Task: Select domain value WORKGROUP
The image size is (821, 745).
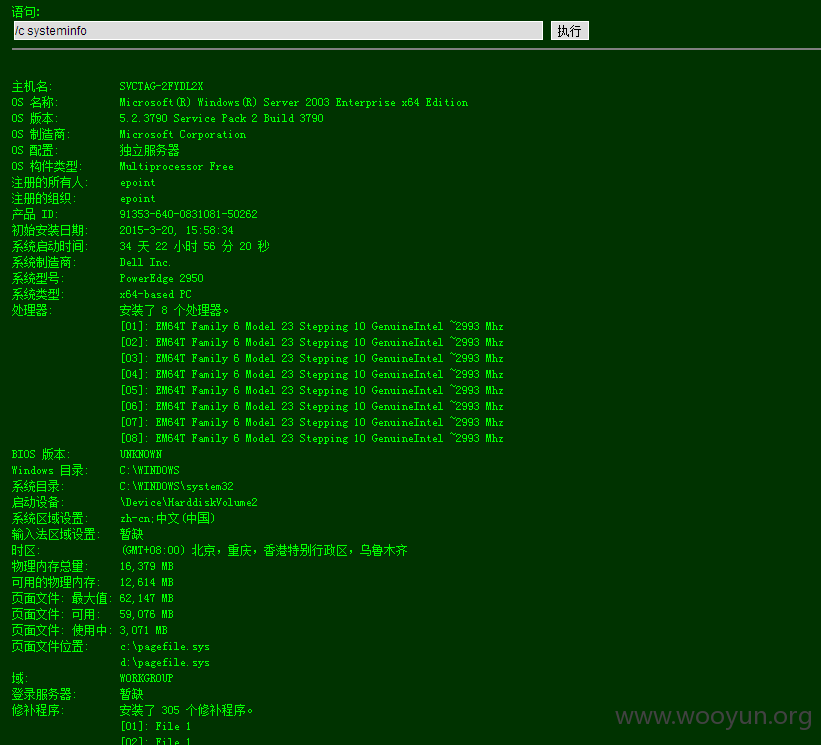Action: [x=146, y=679]
